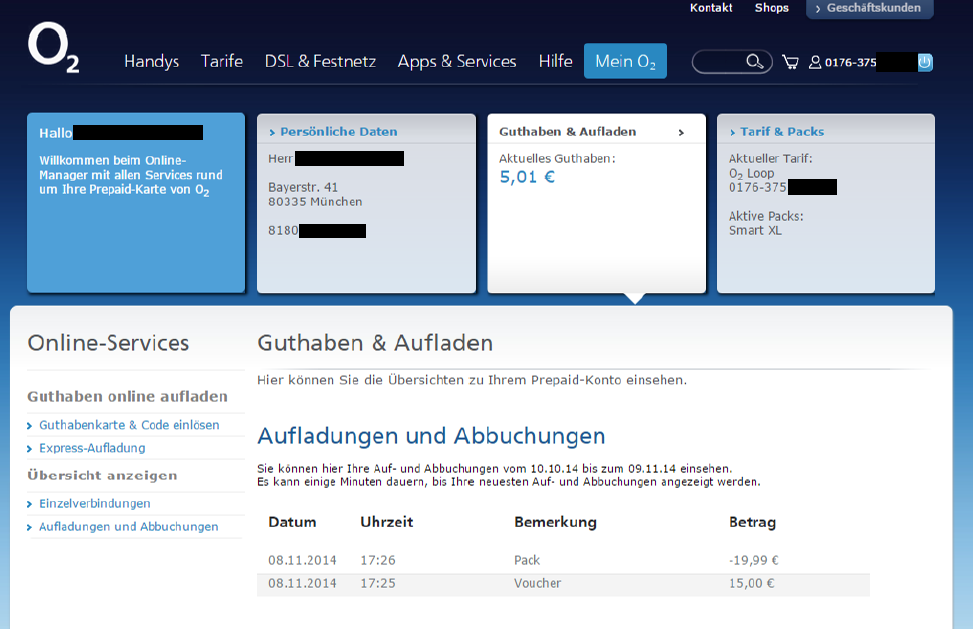This screenshot has height=632, width=973.
Task: Click the magnifier search icon
Action: click(x=755, y=61)
